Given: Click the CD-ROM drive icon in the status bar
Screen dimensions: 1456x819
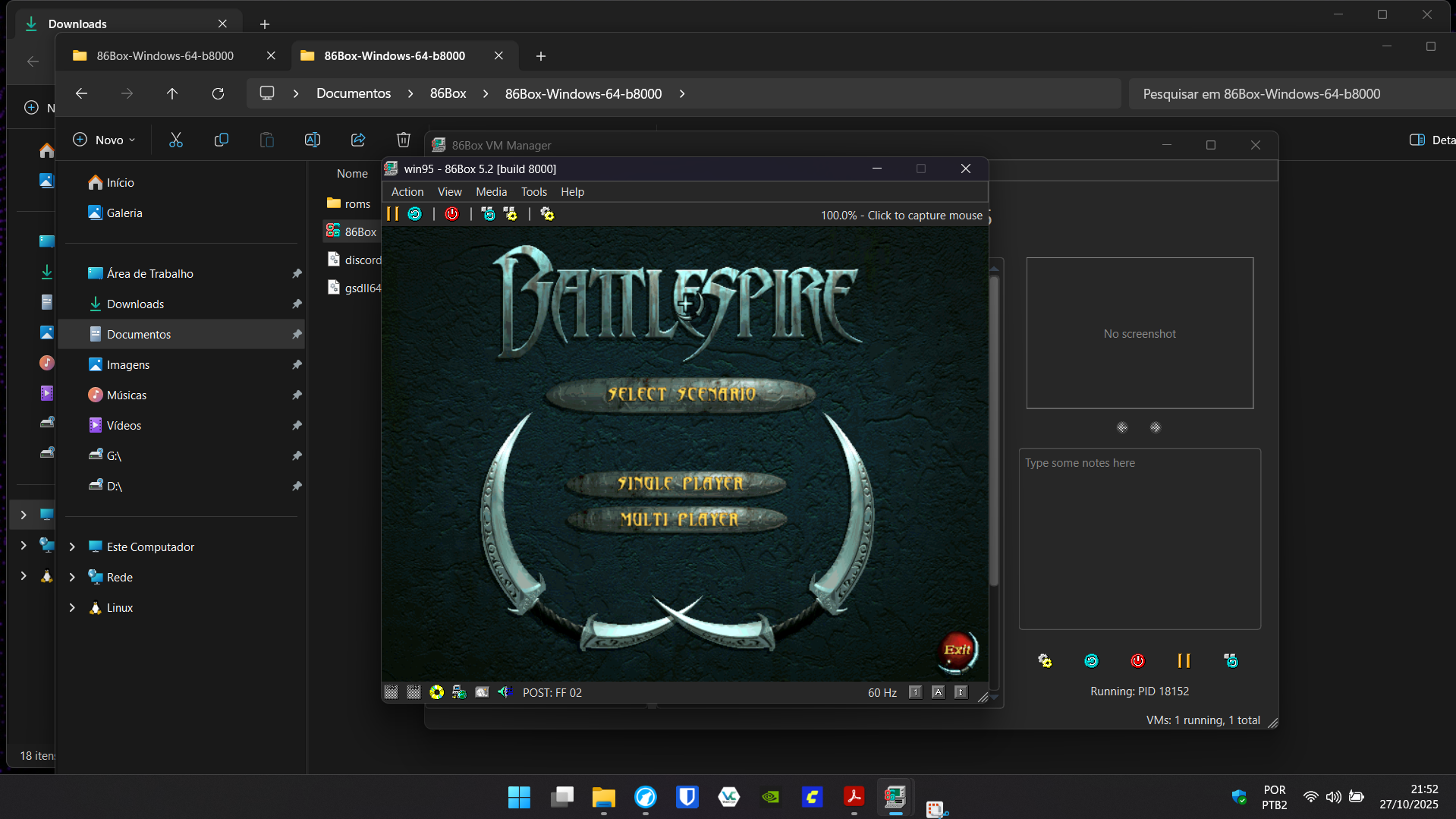Looking at the screenshot, I should click(x=436, y=692).
